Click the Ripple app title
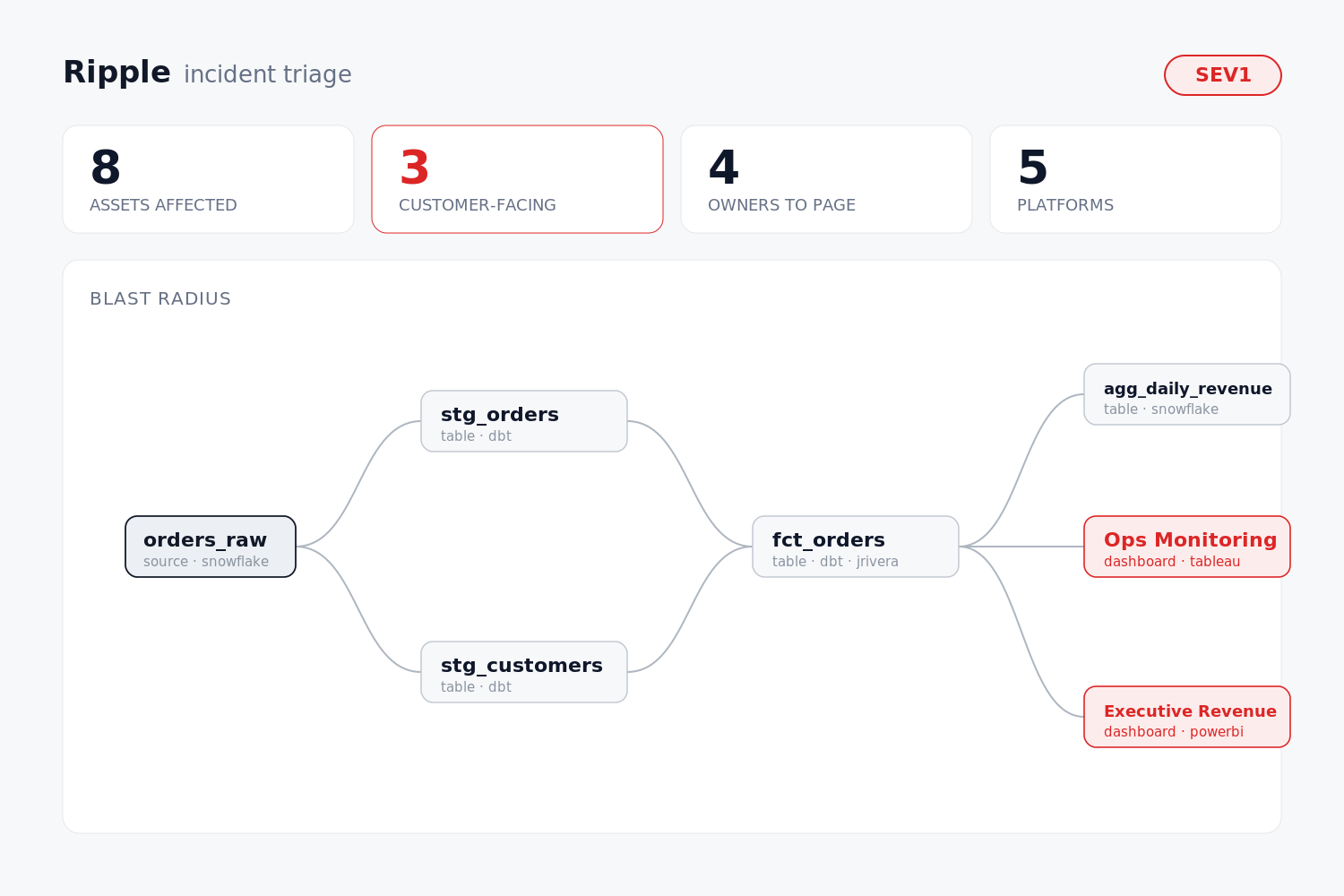 [x=116, y=73]
